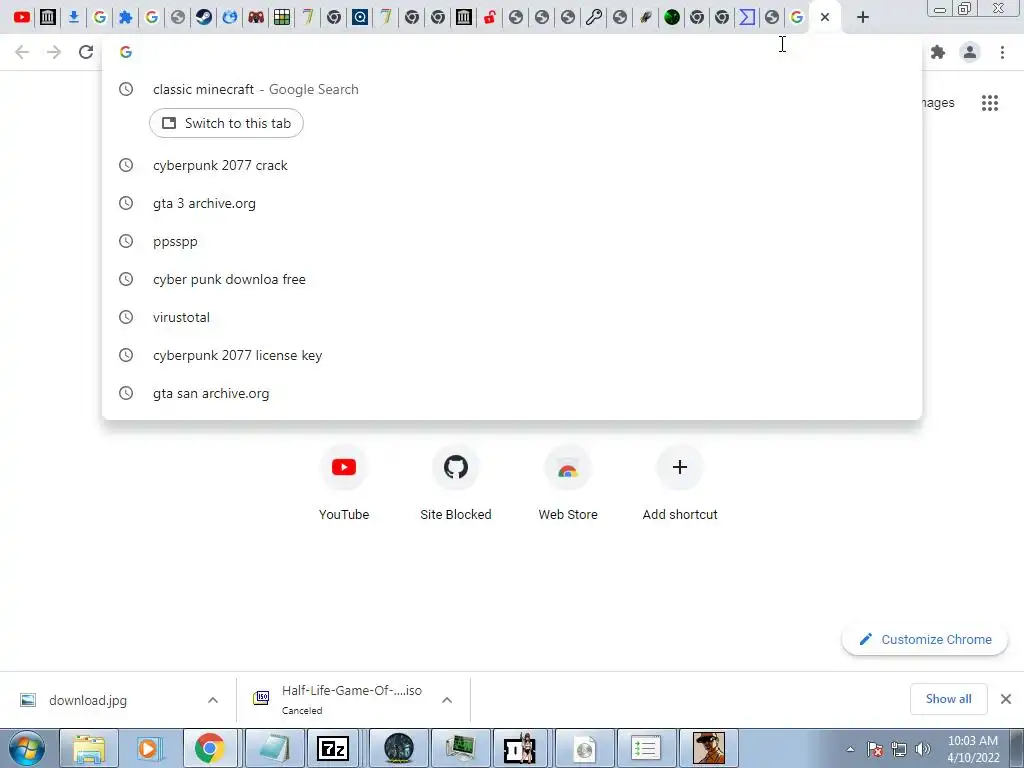Click the browser forward arrow
This screenshot has width=1024, height=768.
click(54, 52)
